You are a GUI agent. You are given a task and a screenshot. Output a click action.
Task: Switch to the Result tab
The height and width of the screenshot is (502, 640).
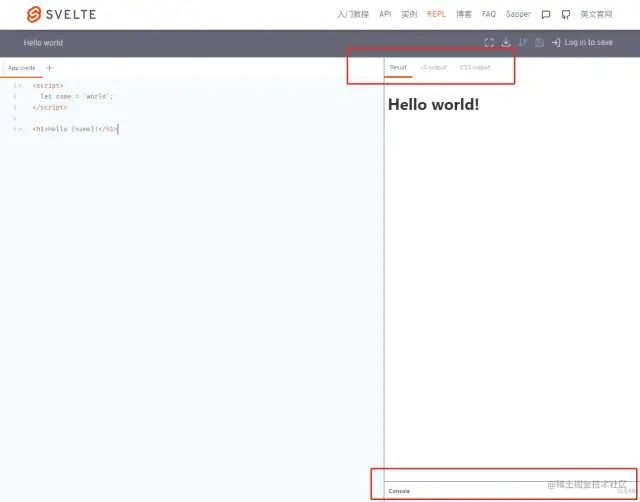coord(398,67)
